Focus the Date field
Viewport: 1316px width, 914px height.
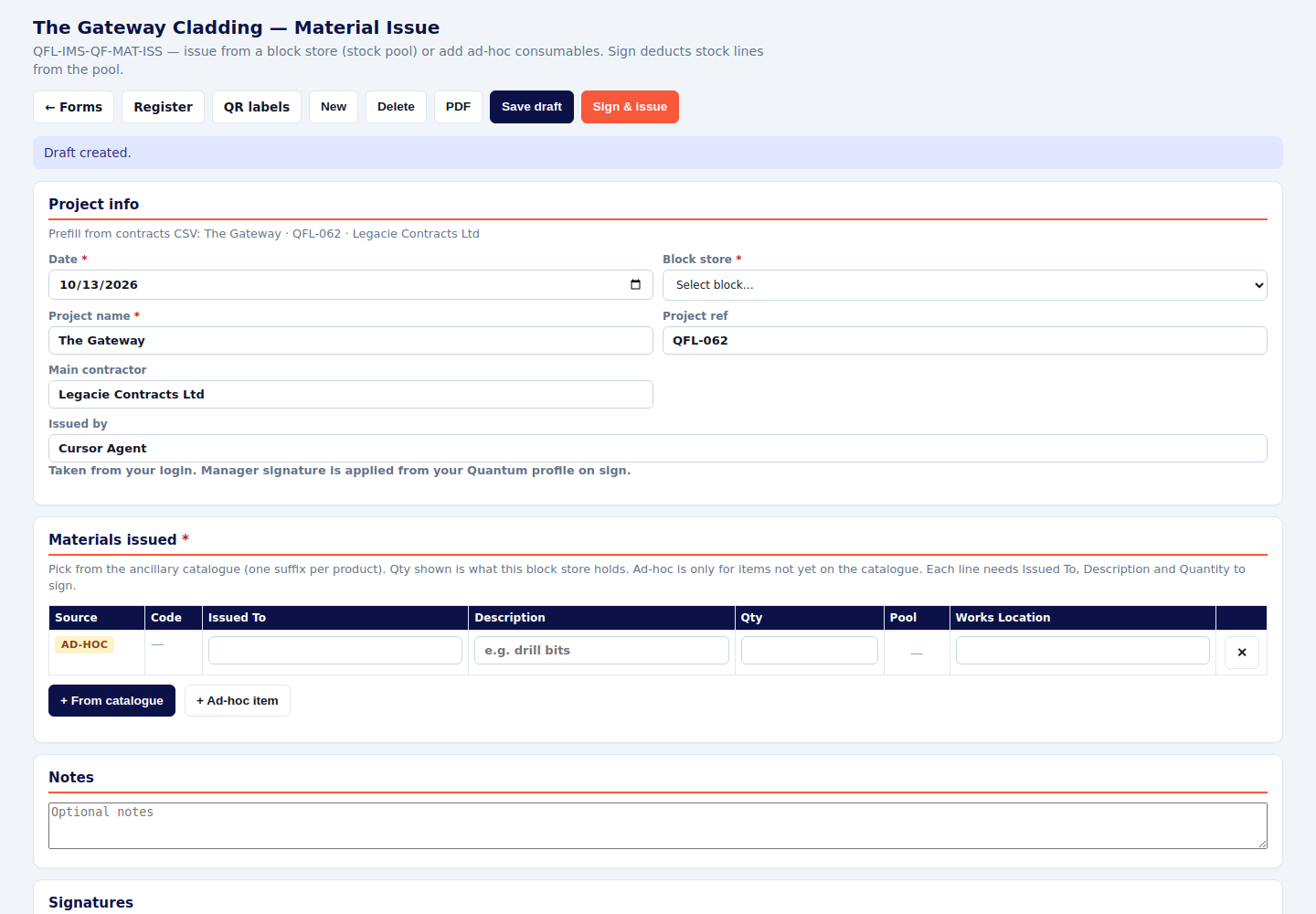pyautogui.click(x=351, y=285)
